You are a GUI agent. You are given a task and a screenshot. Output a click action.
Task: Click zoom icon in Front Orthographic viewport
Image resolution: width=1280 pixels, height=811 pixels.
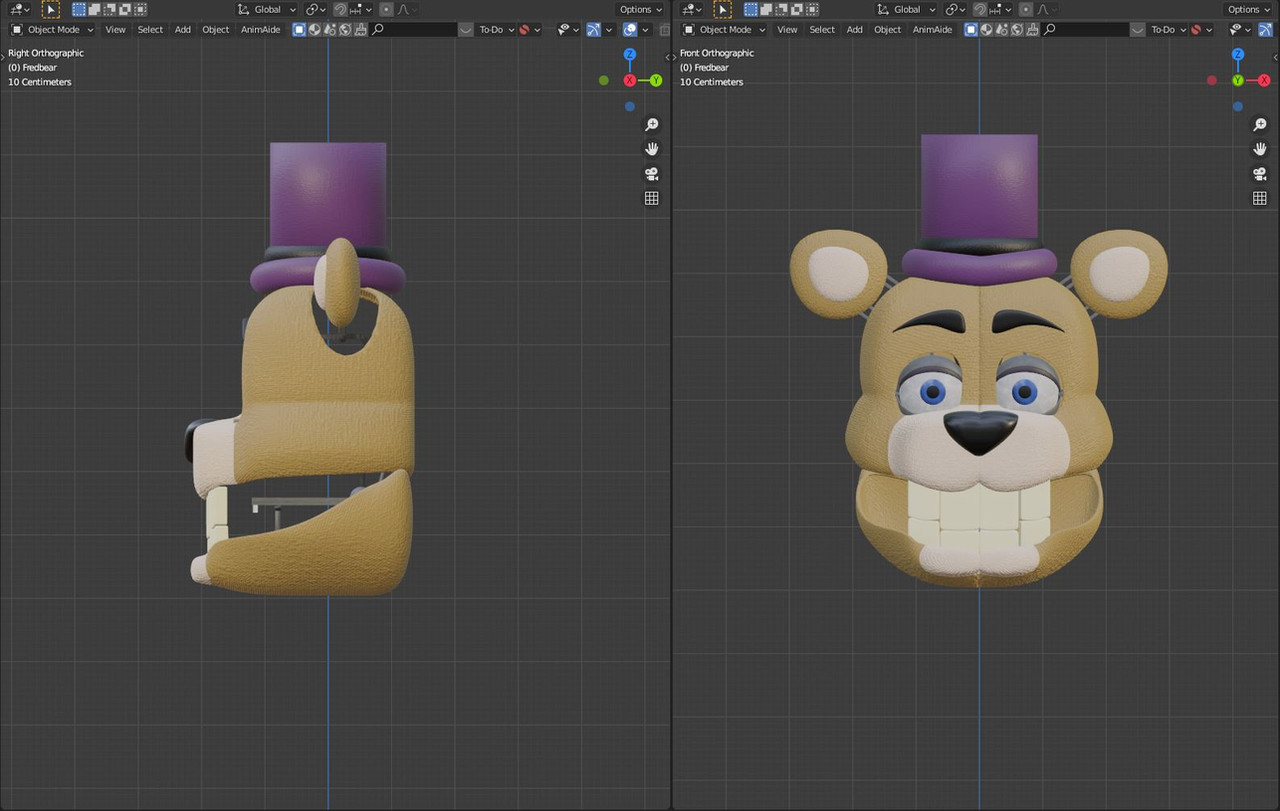click(1260, 124)
